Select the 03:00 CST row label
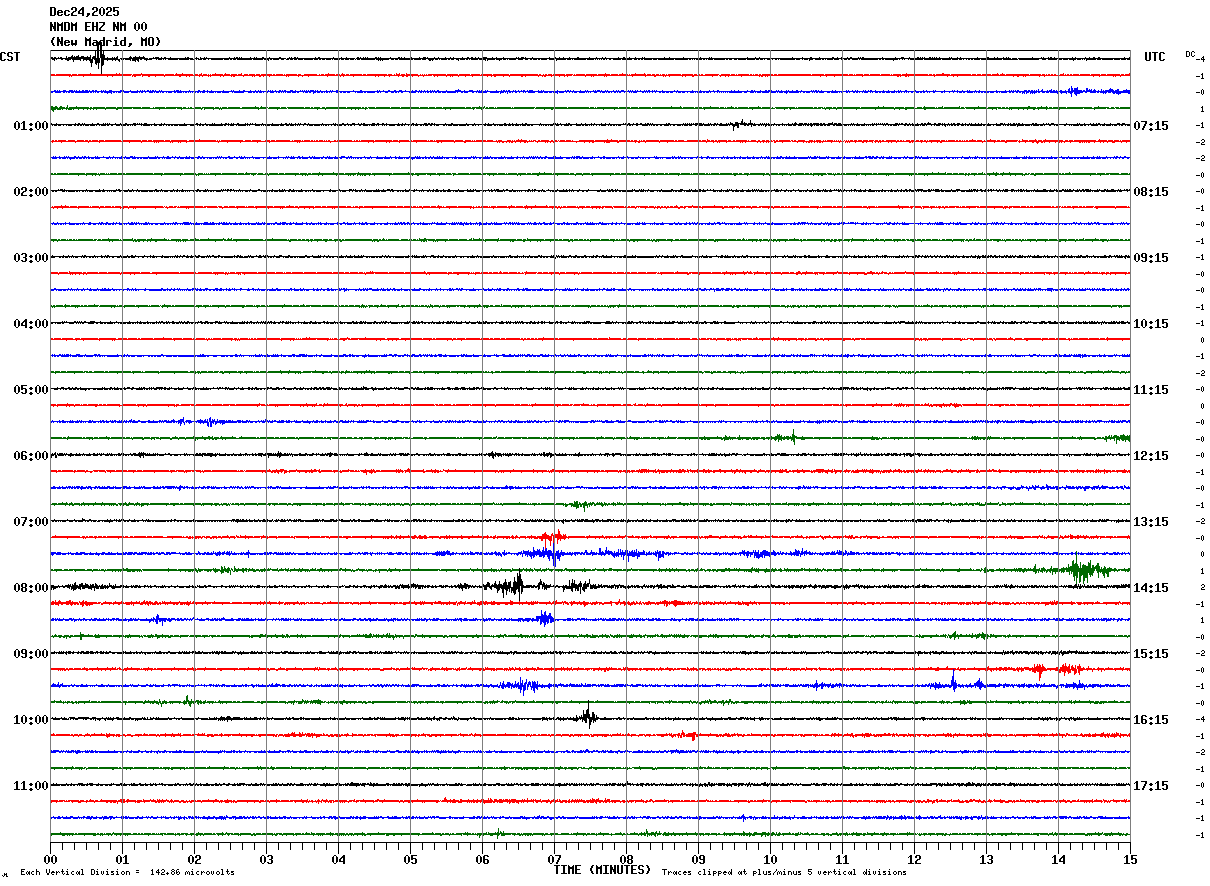The width and height of the screenshot is (1210, 886). coord(30,258)
